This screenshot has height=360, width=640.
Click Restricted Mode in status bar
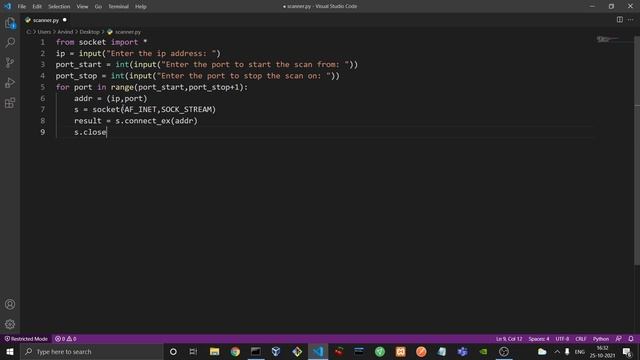point(26,339)
